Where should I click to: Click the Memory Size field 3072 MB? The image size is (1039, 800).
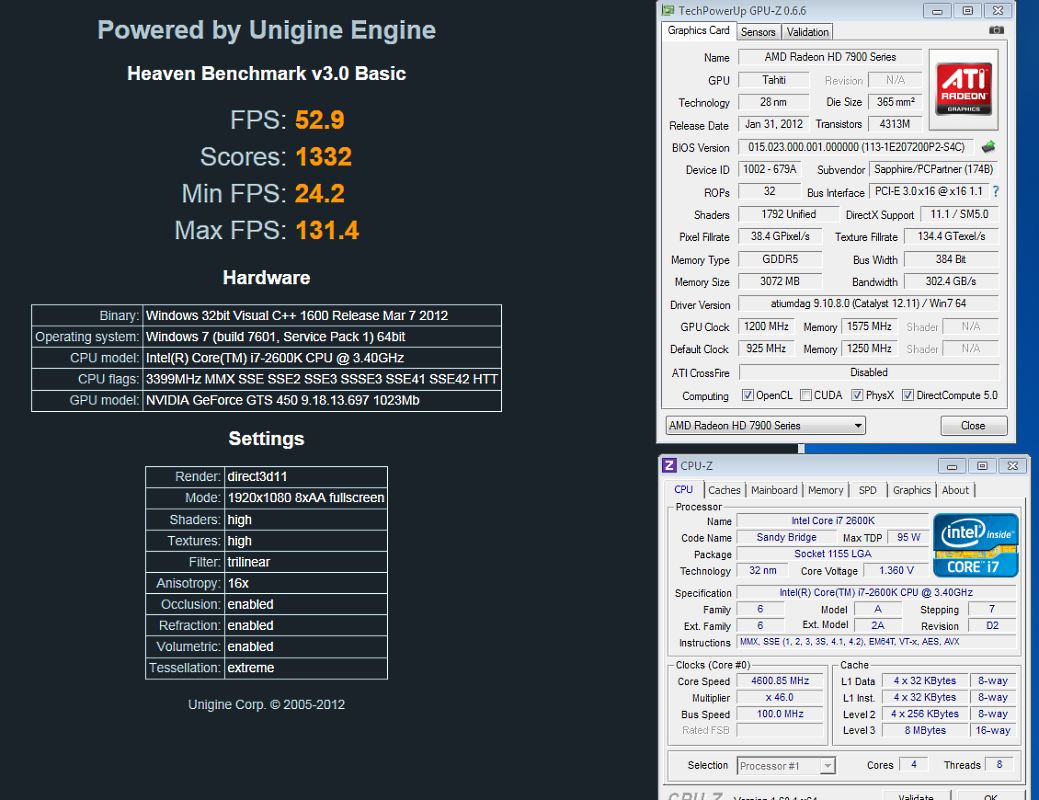pyautogui.click(x=780, y=281)
